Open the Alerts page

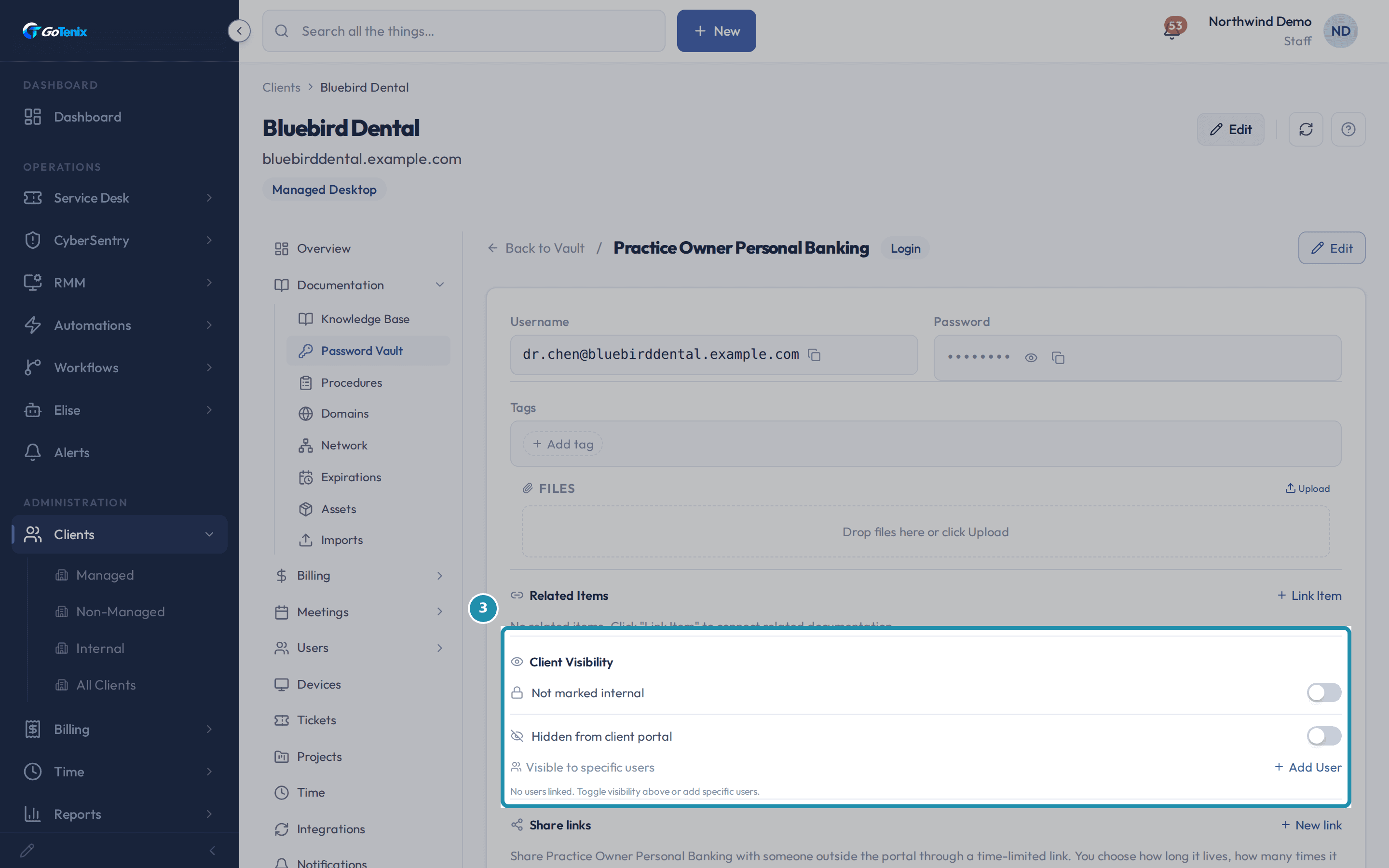point(120,452)
